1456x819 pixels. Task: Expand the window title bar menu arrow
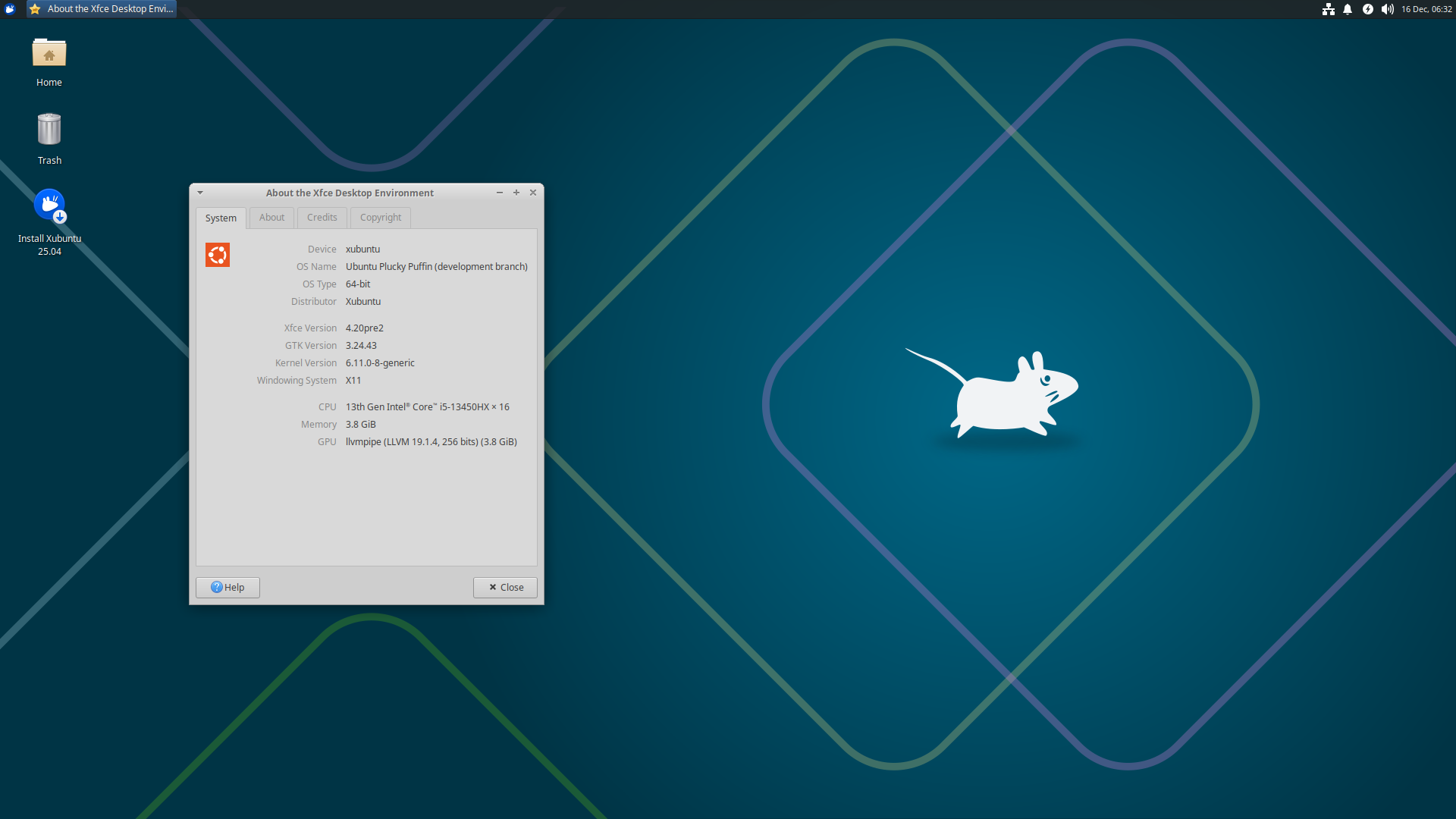(200, 192)
